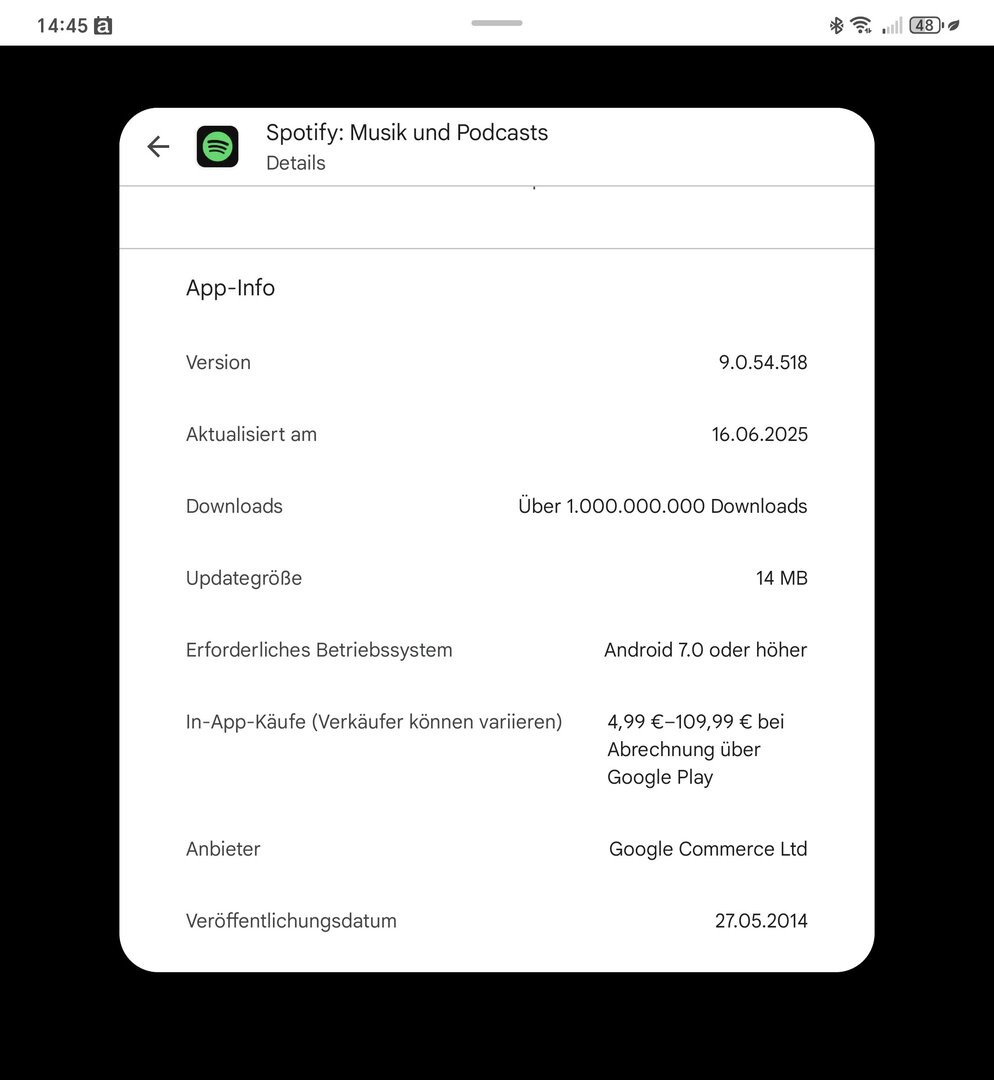This screenshot has height=1080, width=994.
Task: Select version number 9.0.54.518
Action: (763, 362)
